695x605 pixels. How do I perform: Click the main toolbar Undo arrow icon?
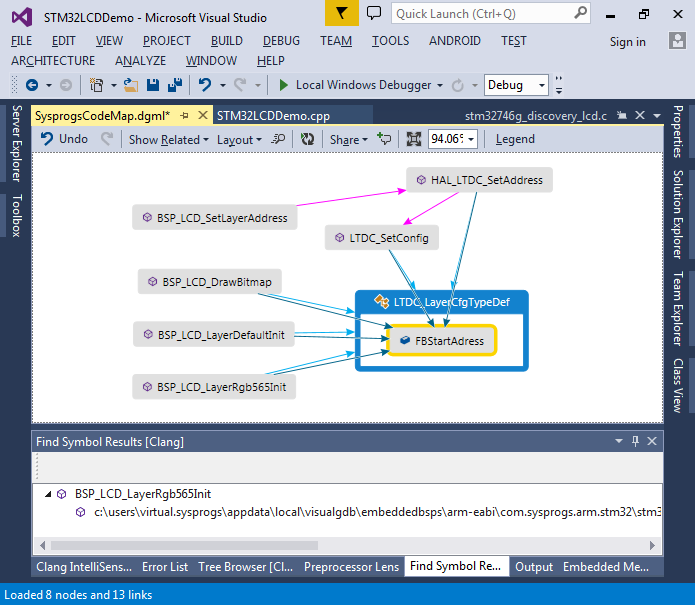coord(204,85)
